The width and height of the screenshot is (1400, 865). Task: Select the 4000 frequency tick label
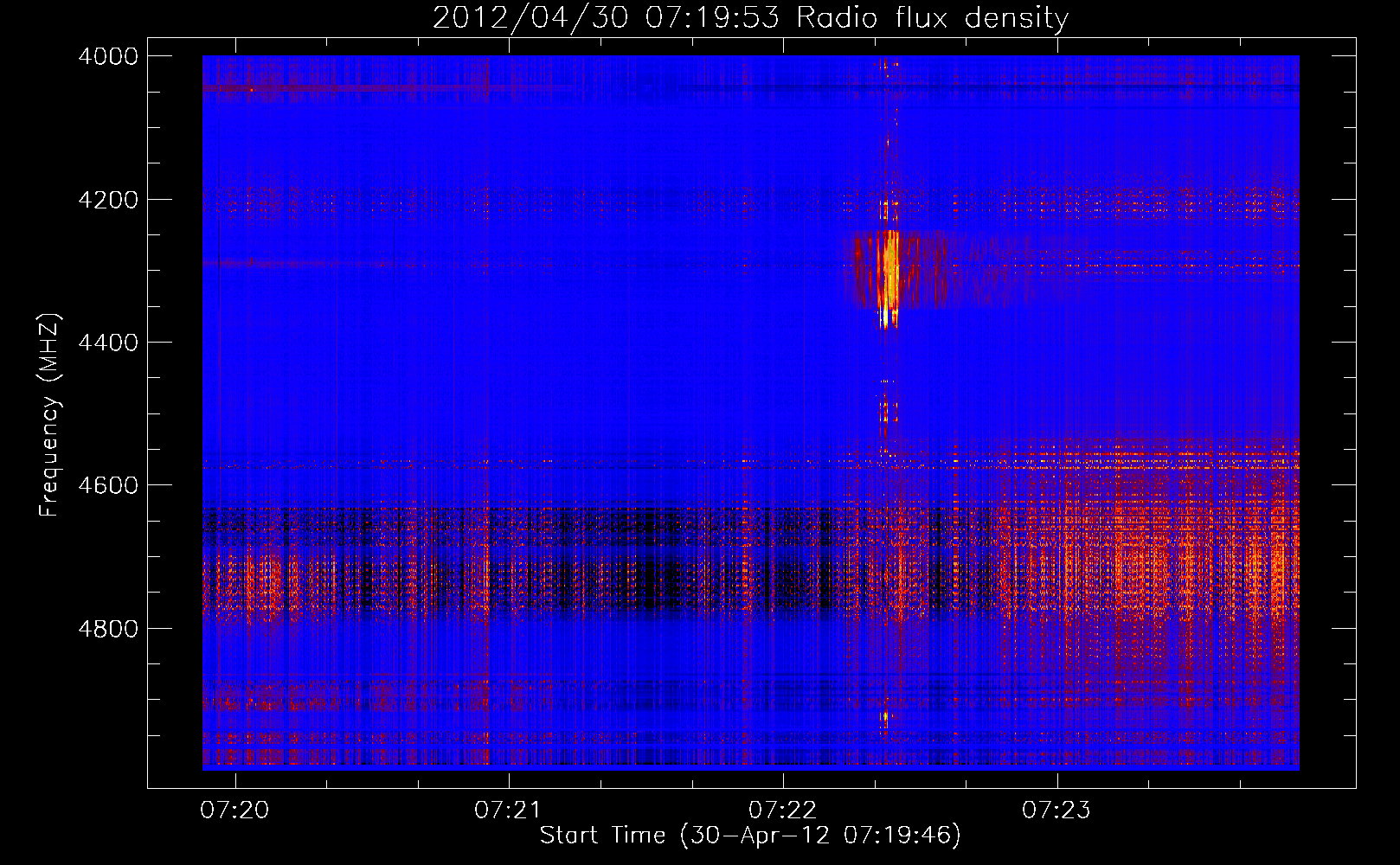pos(108,56)
